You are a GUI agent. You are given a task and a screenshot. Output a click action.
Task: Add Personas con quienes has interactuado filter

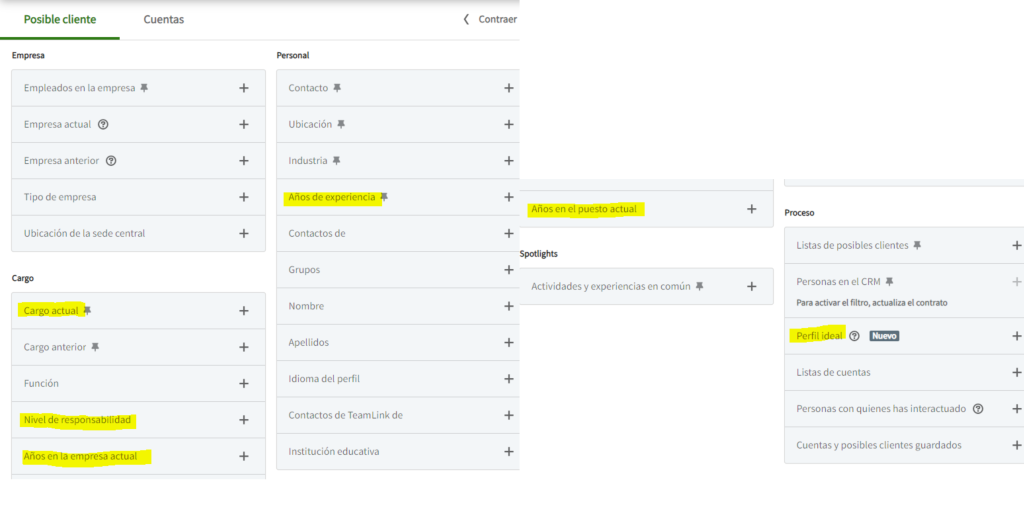coord(1016,409)
